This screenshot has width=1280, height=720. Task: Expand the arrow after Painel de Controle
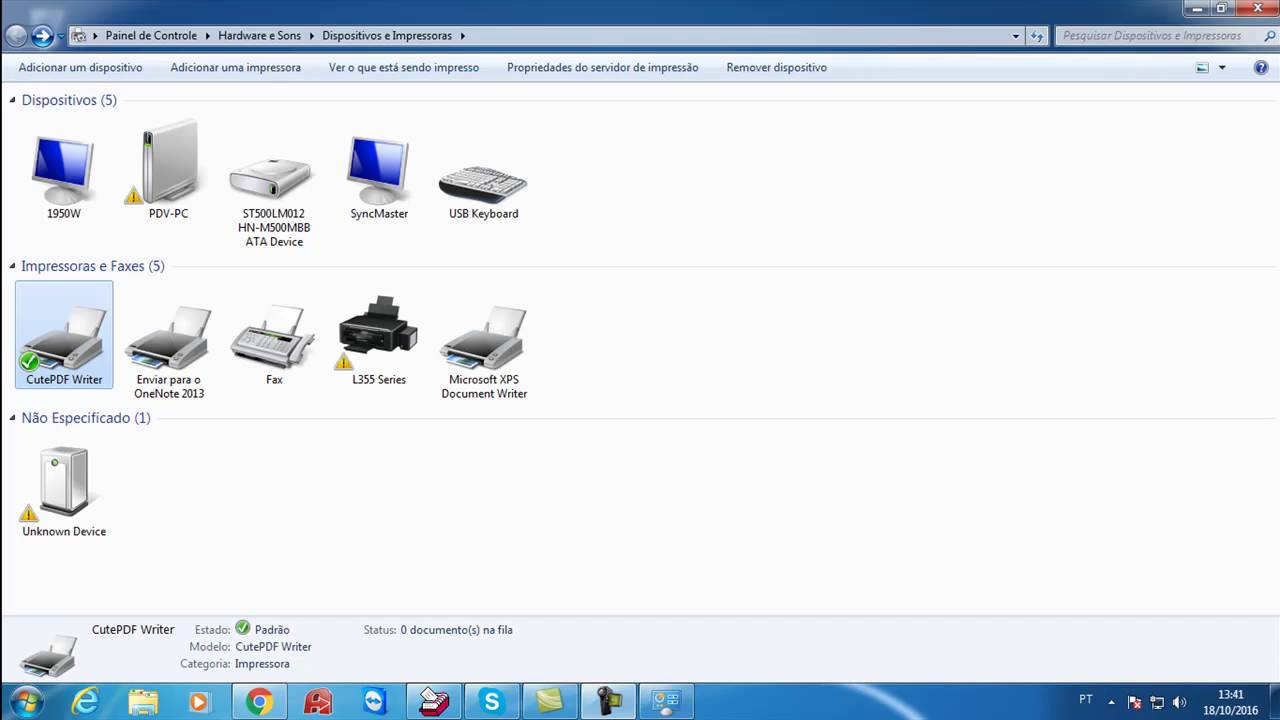click(x=209, y=36)
